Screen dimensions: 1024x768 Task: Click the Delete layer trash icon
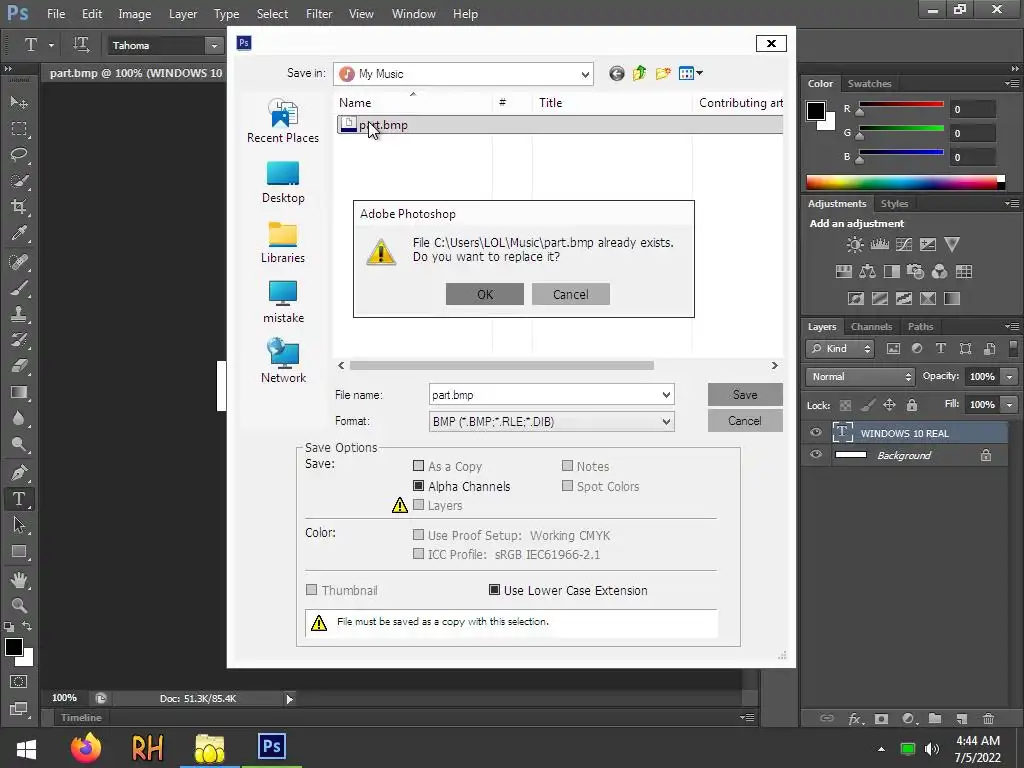[989, 718]
